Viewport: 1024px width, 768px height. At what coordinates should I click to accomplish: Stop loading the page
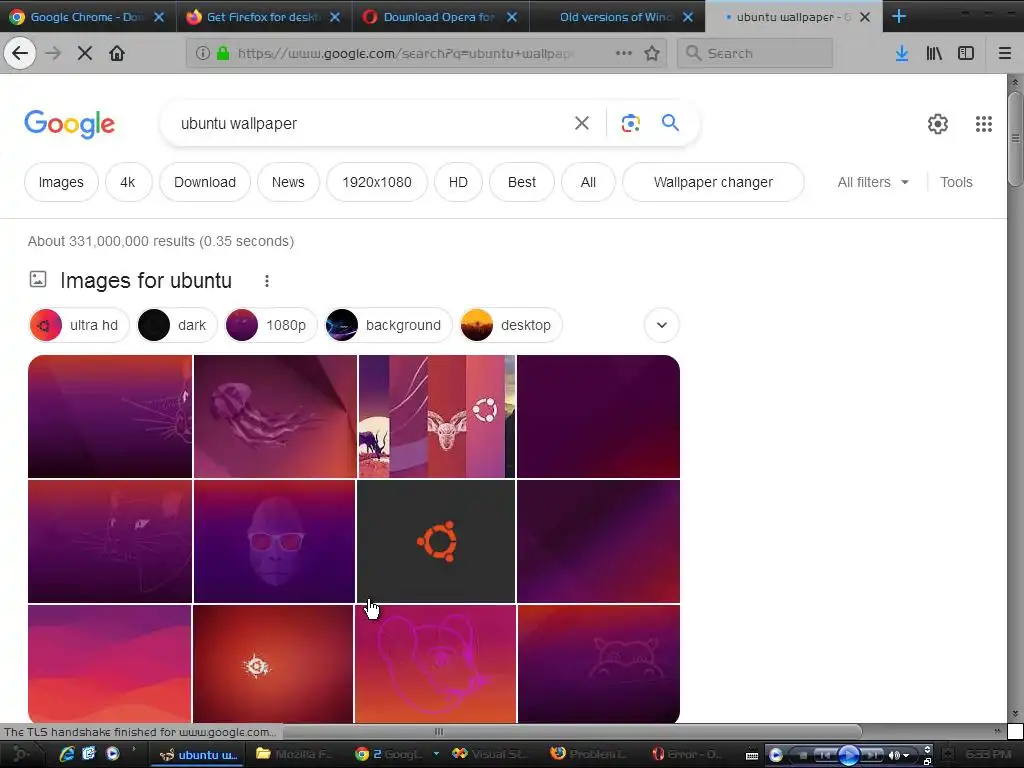tap(85, 53)
